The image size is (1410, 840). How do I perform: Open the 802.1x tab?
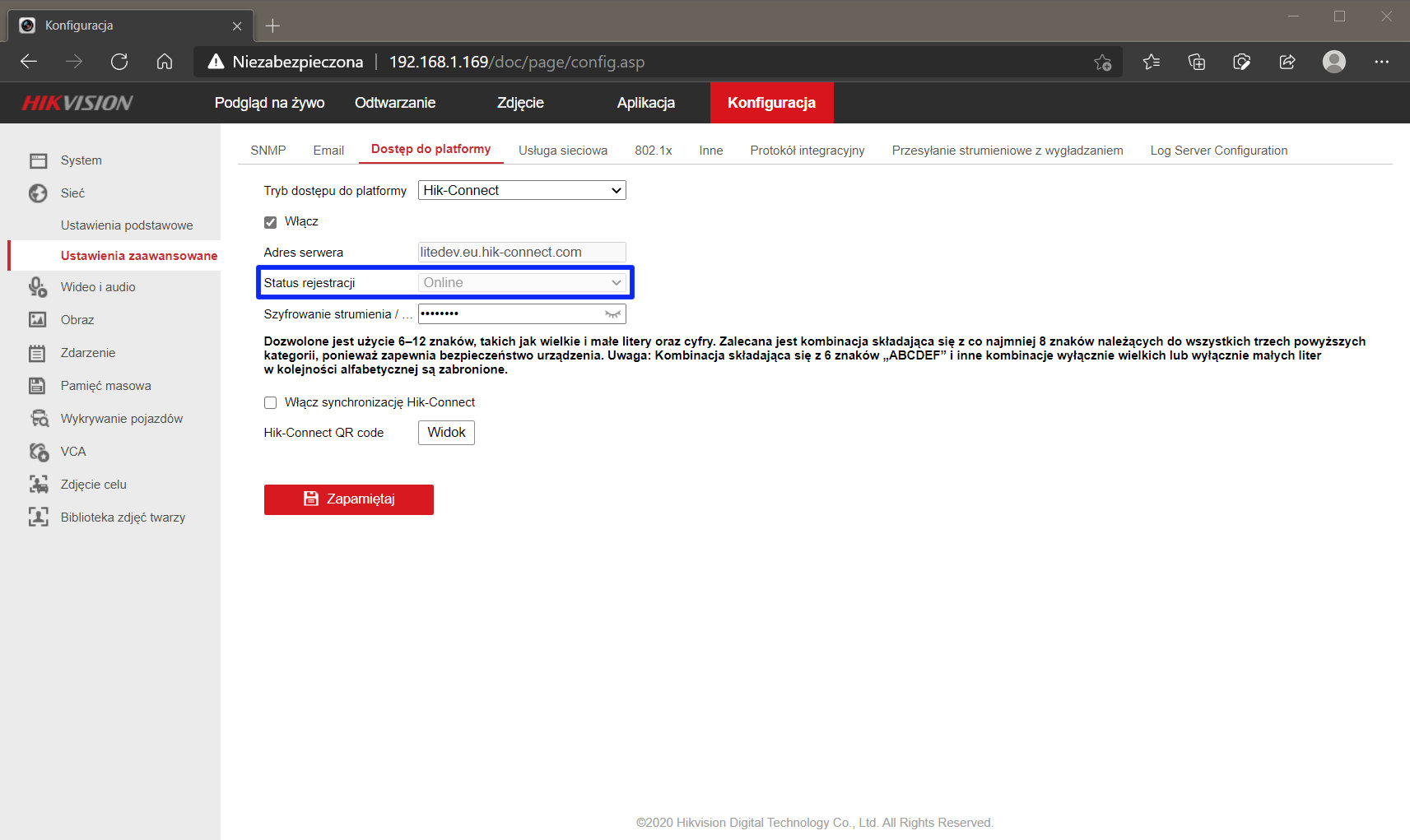coord(654,151)
